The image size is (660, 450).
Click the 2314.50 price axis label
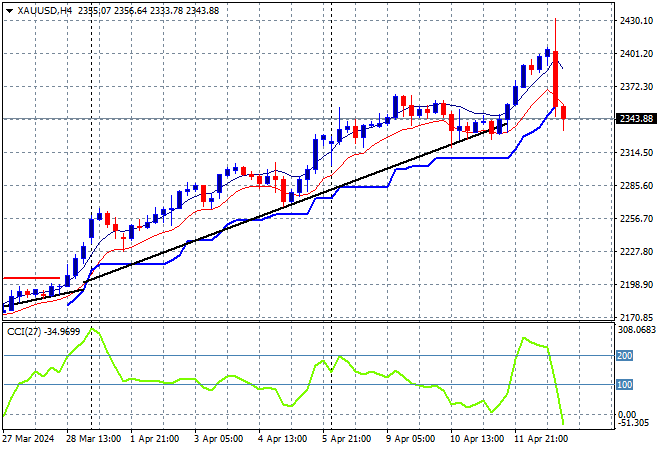(x=635, y=152)
